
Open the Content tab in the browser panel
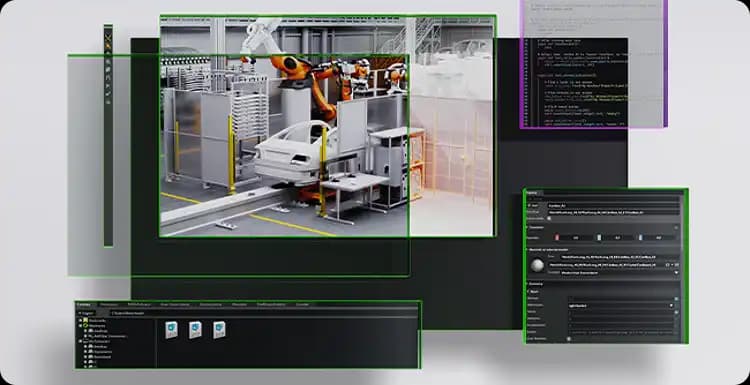tap(84, 305)
